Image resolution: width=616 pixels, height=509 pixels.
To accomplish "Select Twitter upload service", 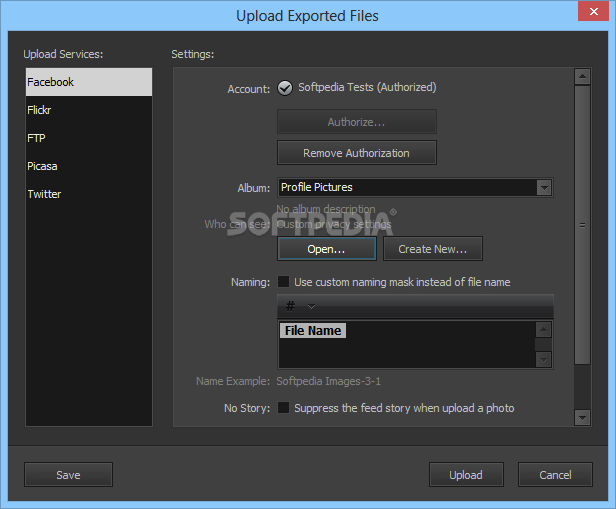I will coord(89,194).
